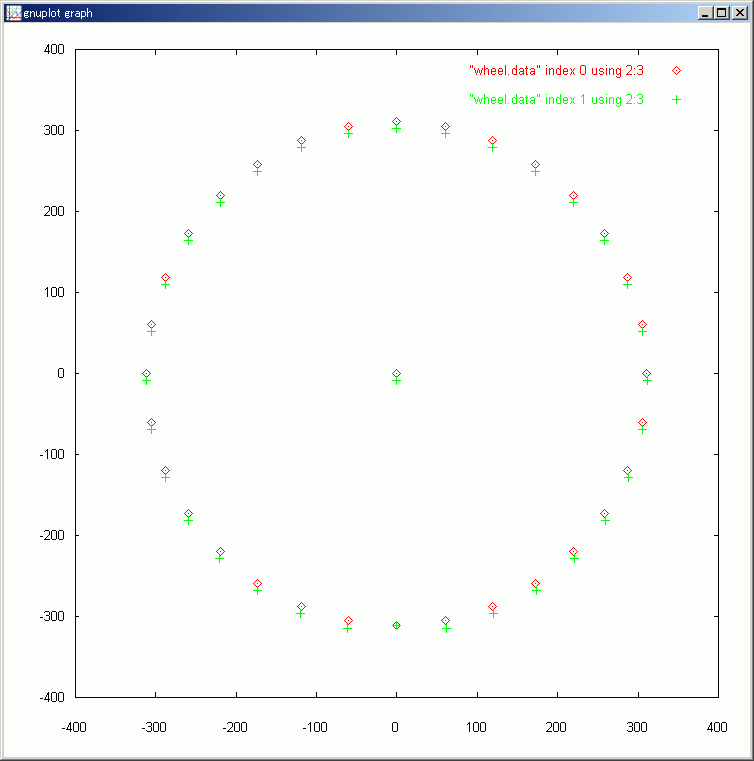
Task: Click the 'gnuplot graph' window title text
Action: pos(58,13)
